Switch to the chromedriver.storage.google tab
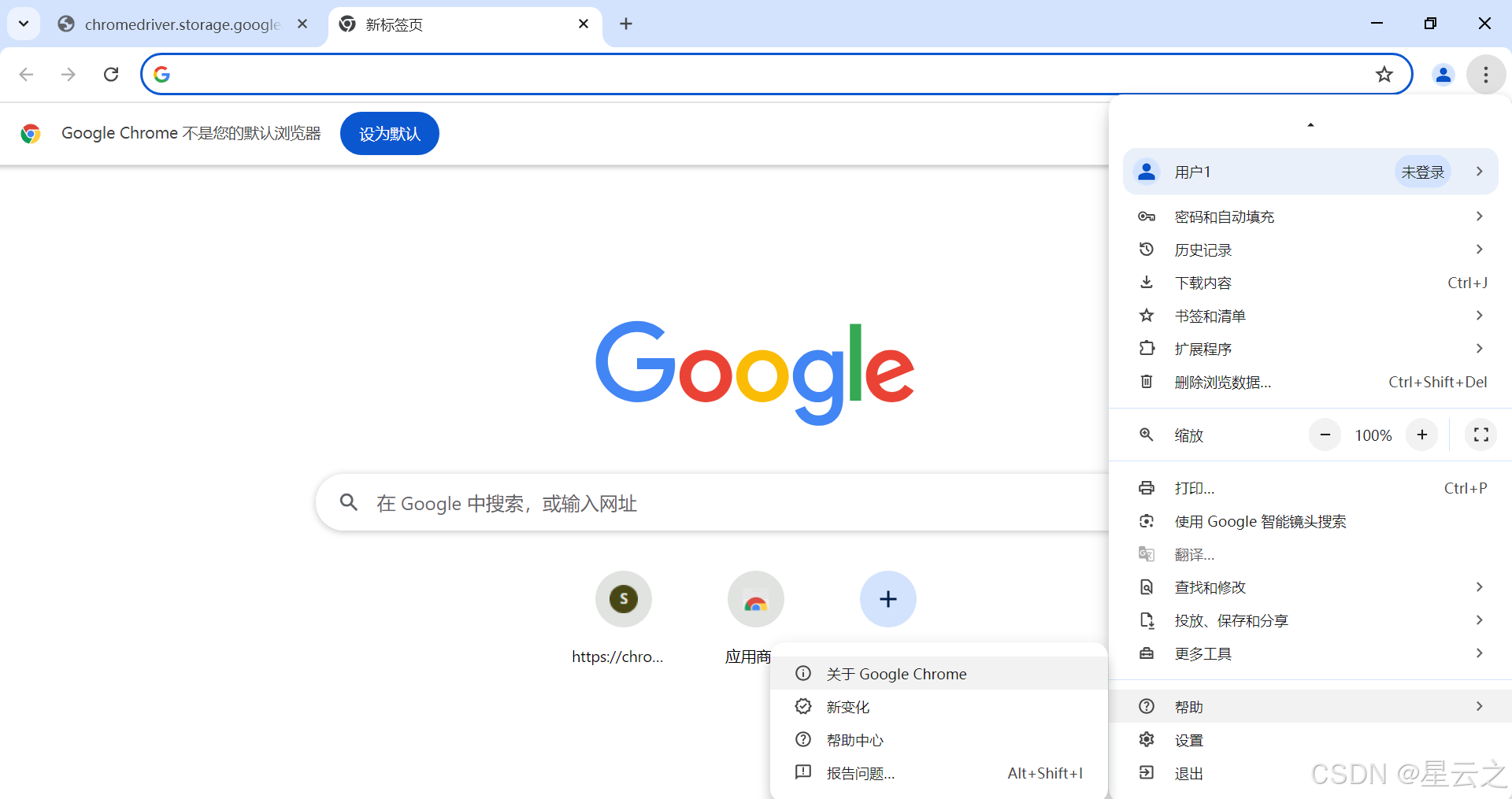The image size is (1512, 799). pyautogui.click(x=183, y=24)
